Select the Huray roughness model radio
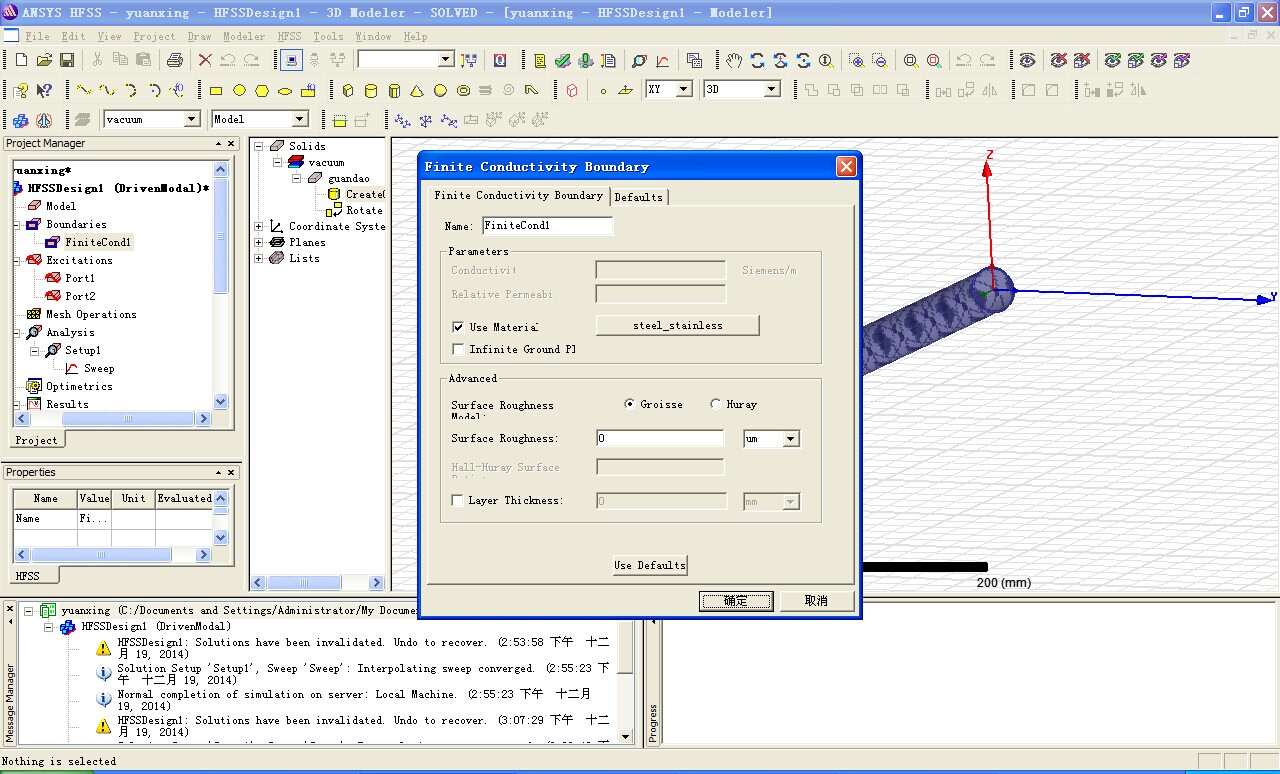Viewport: 1280px width, 774px height. (x=715, y=404)
